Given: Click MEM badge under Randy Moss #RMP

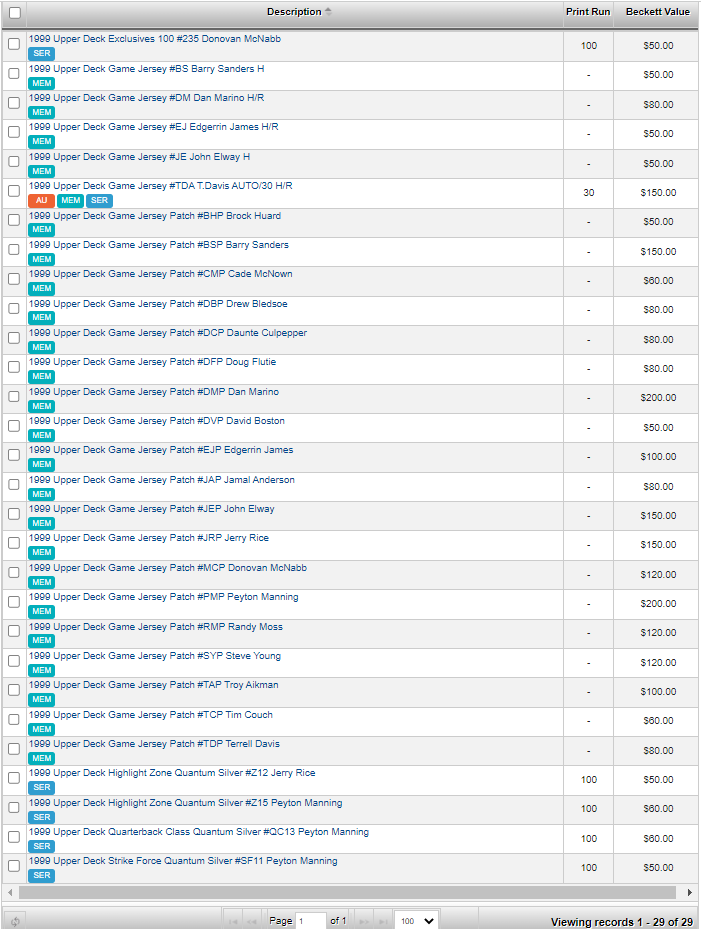Looking at the screenshot, I should [41, 640].
